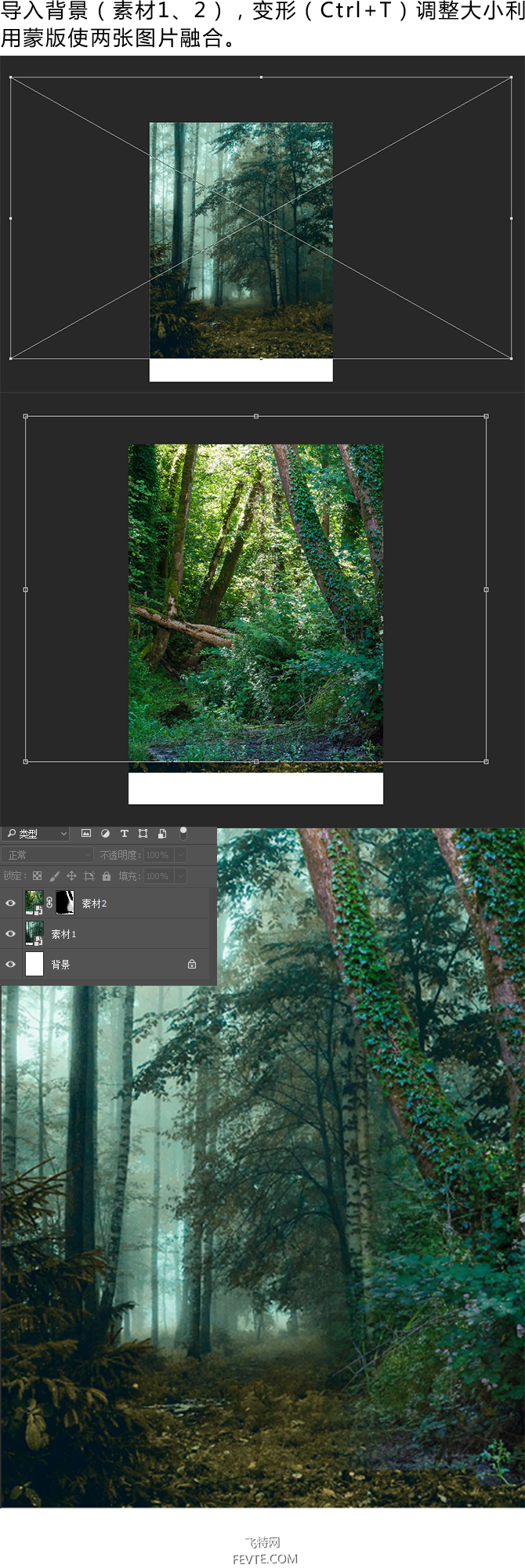
Task: Click lock image pixels brush icon
Action: [x=54, y=876]
